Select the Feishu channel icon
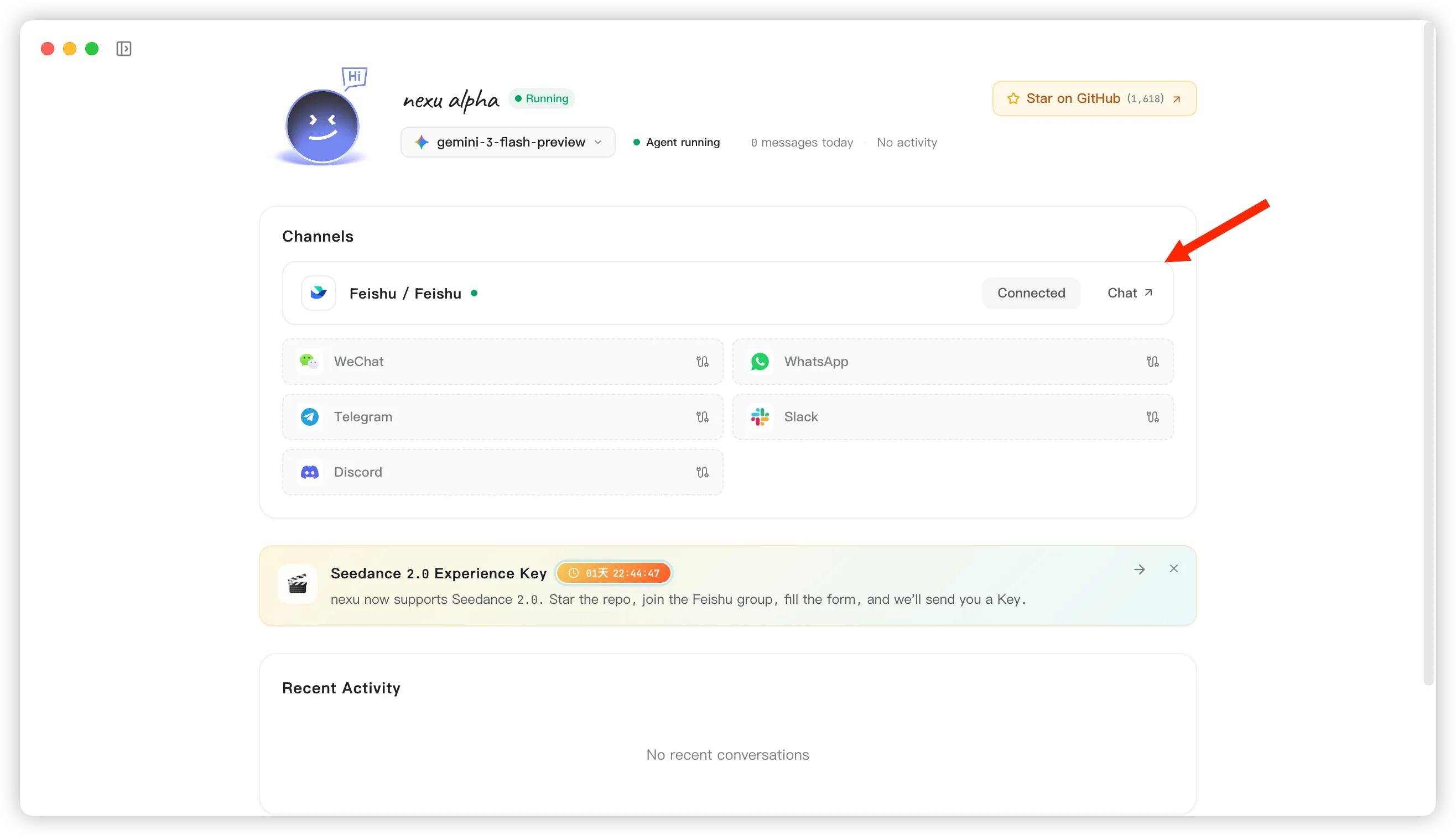The image size is (1456, 836). 318,293
